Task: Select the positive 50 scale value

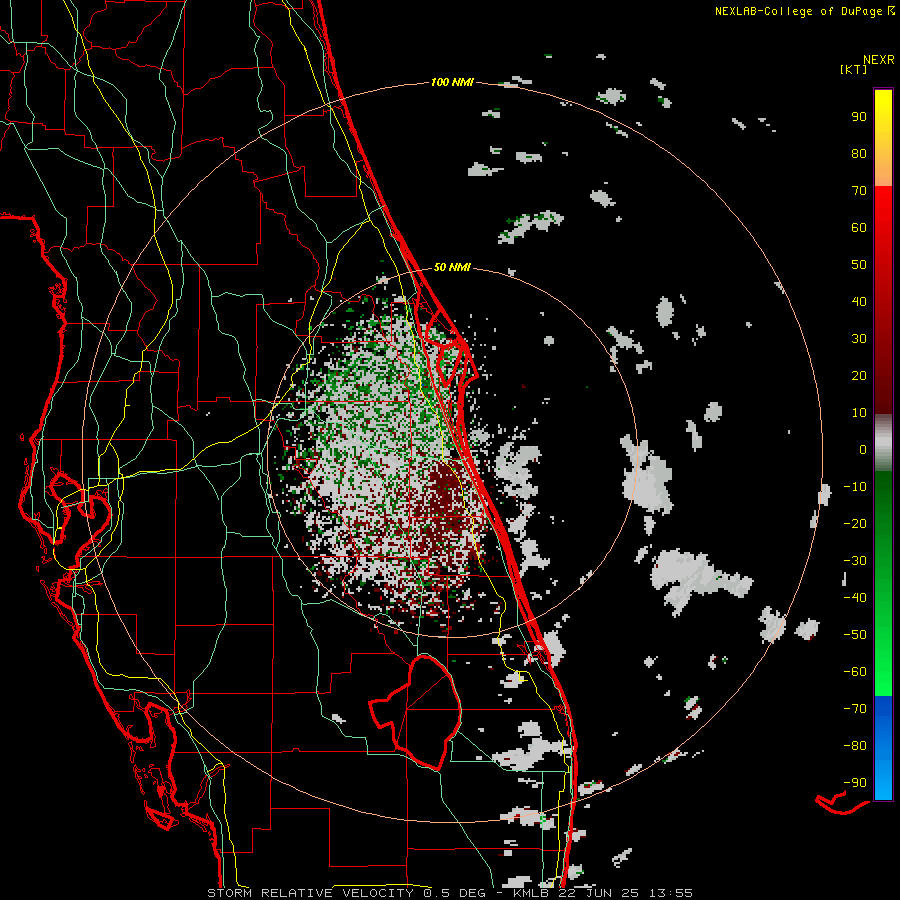Action: (x=859, y=265)
